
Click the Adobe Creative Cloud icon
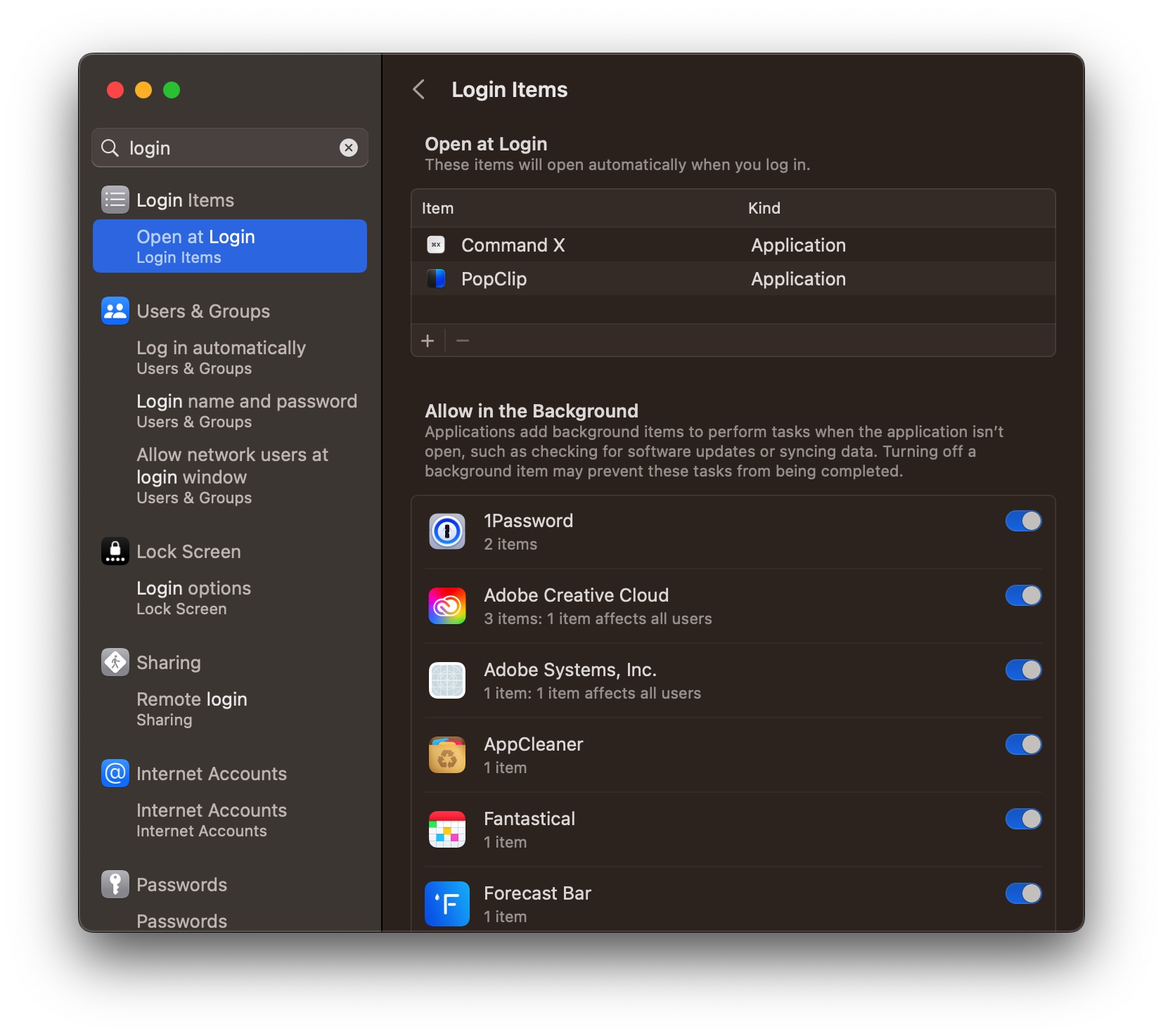447,606
